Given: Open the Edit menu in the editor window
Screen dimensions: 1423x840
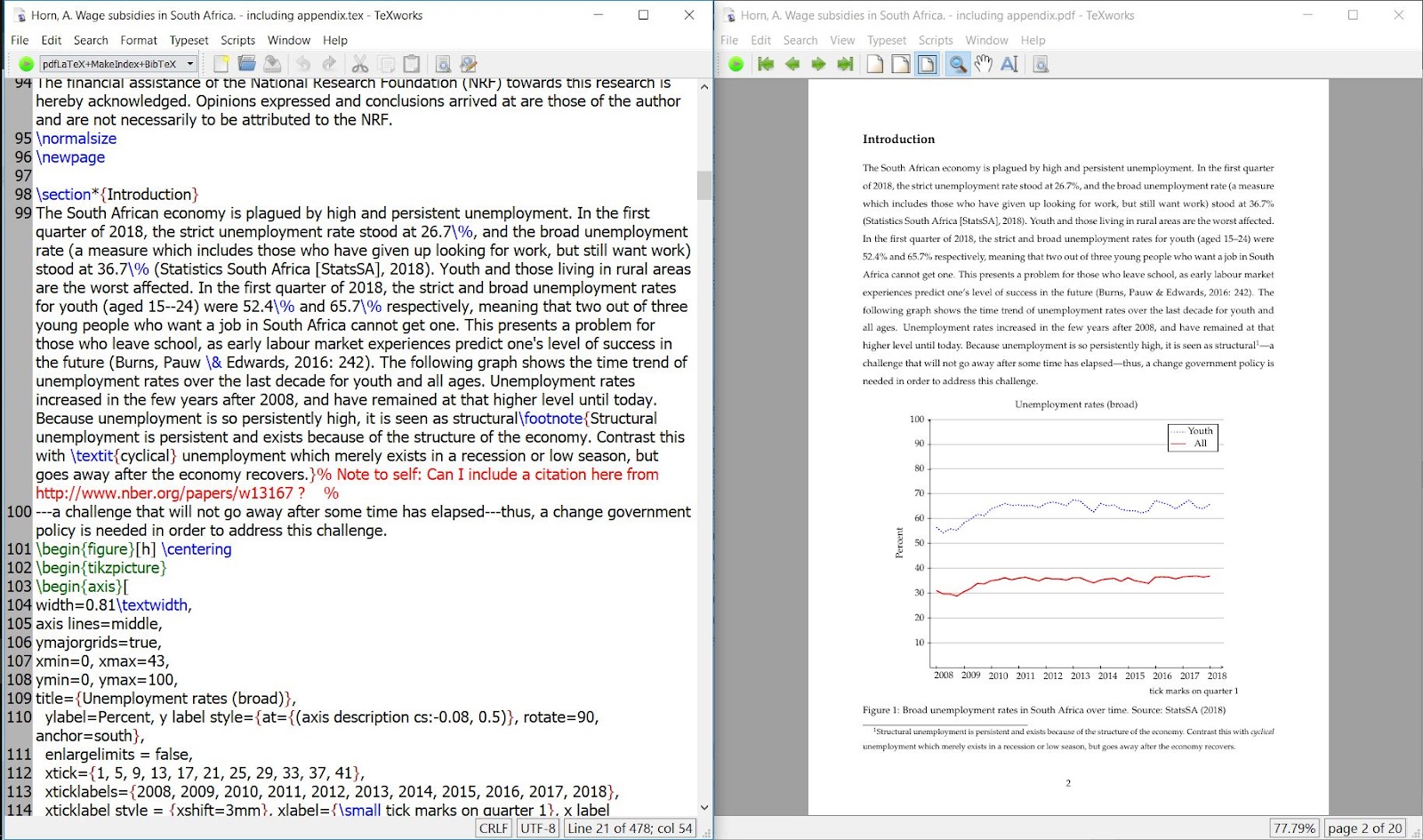Looking at the screenshot, I should click(52, 40).
